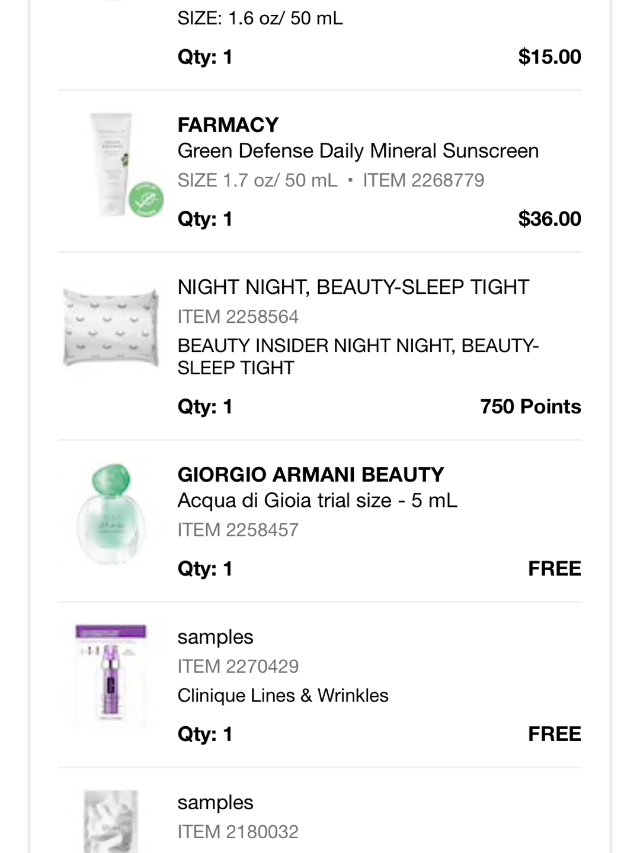Click the $15.00 price at top
Image resolution: width=640 pixels, height=853 pixels.
click(549, 57)
